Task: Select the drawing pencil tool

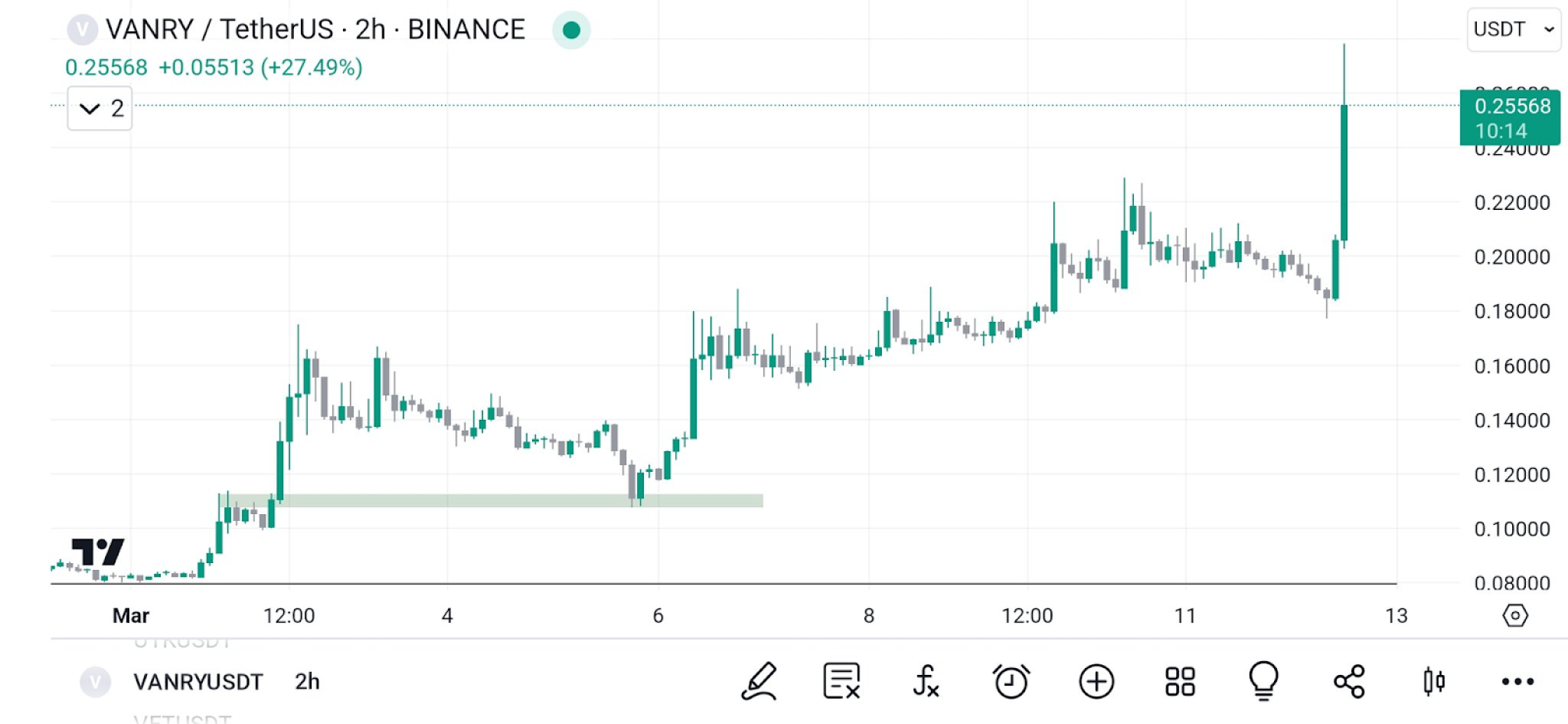Action: tap(758, 680)
